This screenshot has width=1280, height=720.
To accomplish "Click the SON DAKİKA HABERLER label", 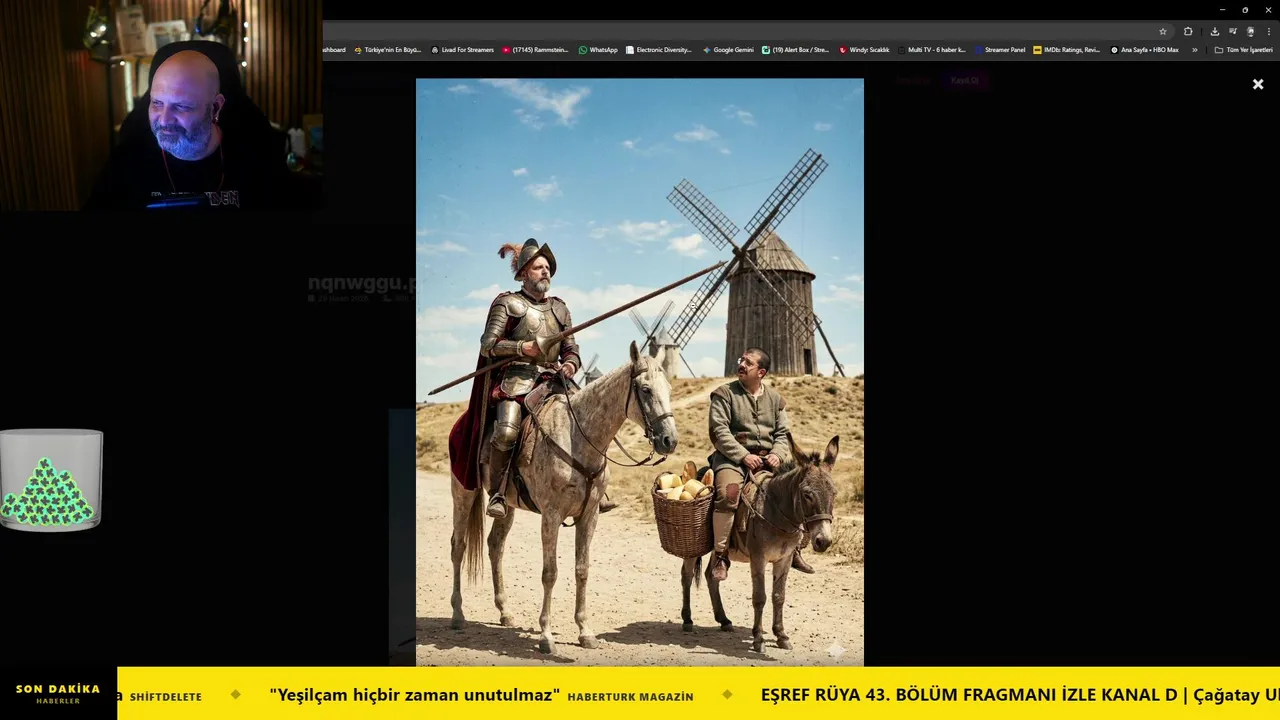I will (x=58, y=694).
